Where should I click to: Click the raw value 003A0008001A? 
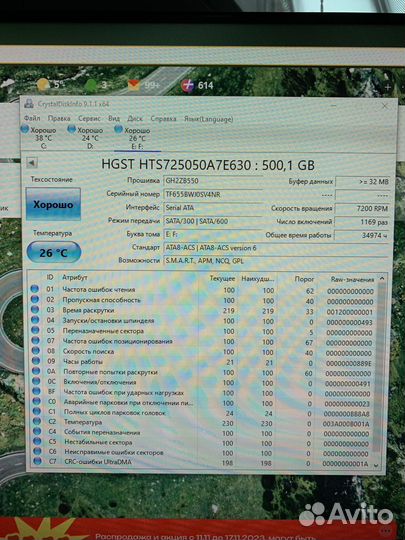pos(346,424)
